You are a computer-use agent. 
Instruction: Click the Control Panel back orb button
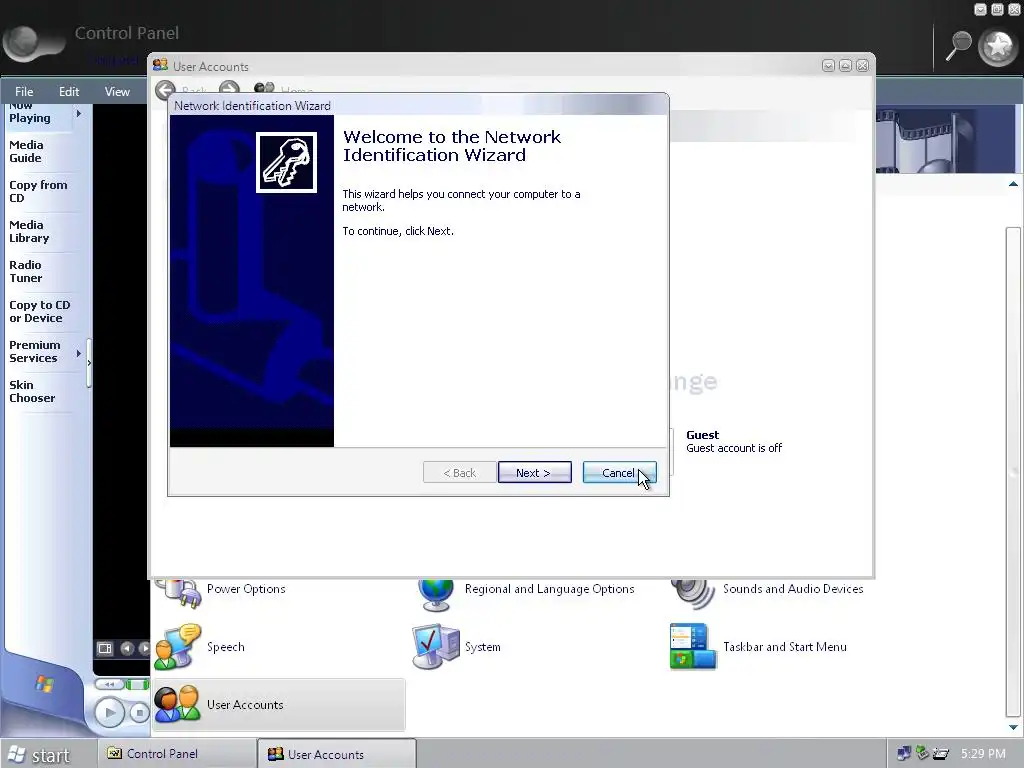[x=26, y=42]
